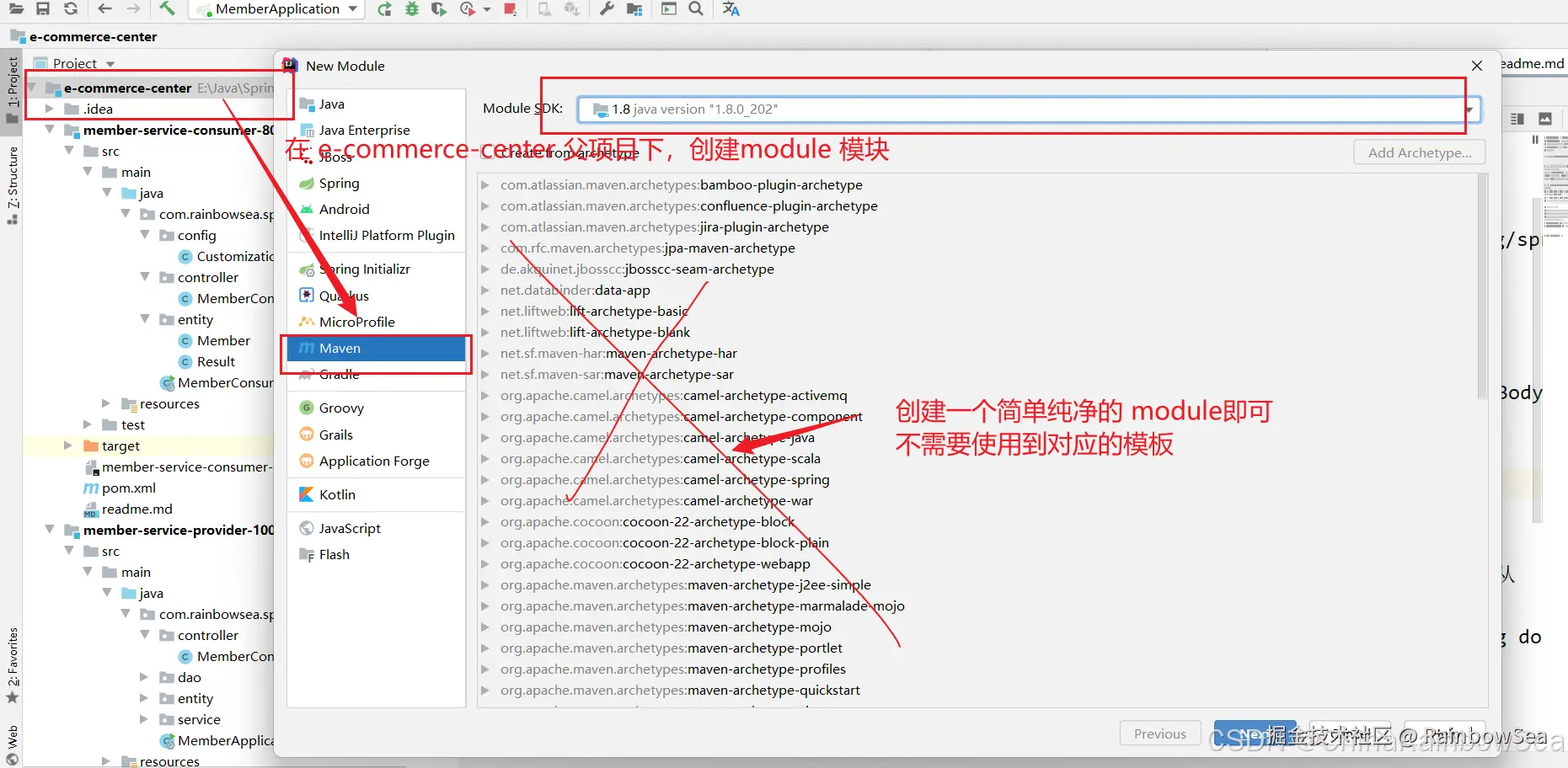The image size is (1568, 768).
Task: Select the e-commerce-center root project node
Action: [x=127, y=88]
